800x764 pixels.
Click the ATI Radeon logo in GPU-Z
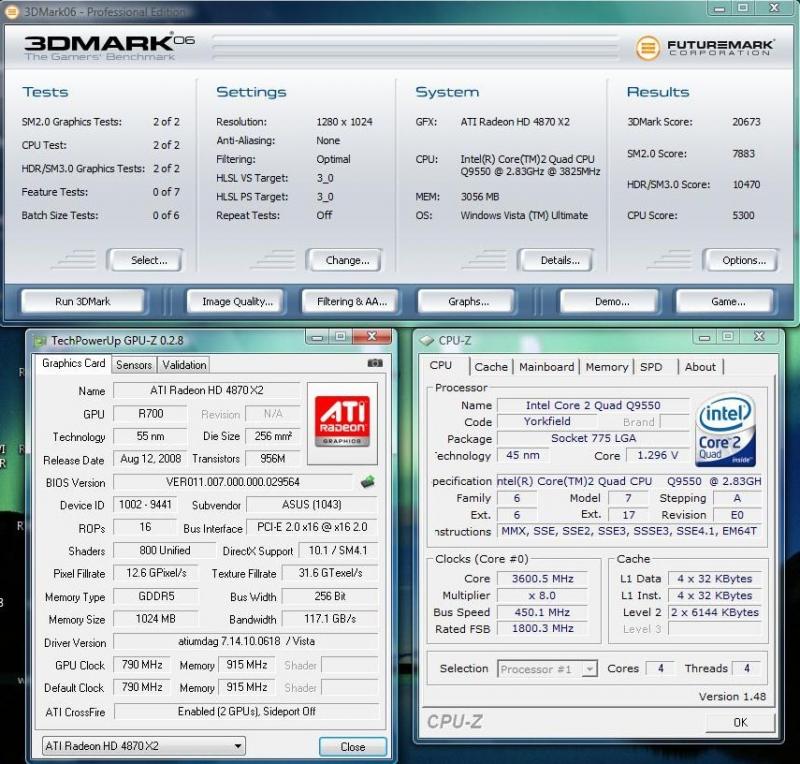click(x=342, y=422)
